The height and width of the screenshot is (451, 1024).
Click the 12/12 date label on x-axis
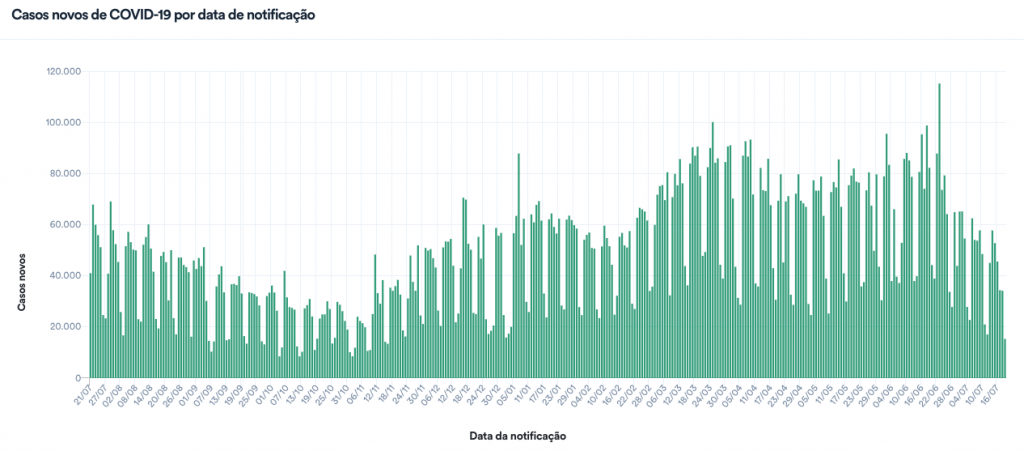(x=444, y=395)
